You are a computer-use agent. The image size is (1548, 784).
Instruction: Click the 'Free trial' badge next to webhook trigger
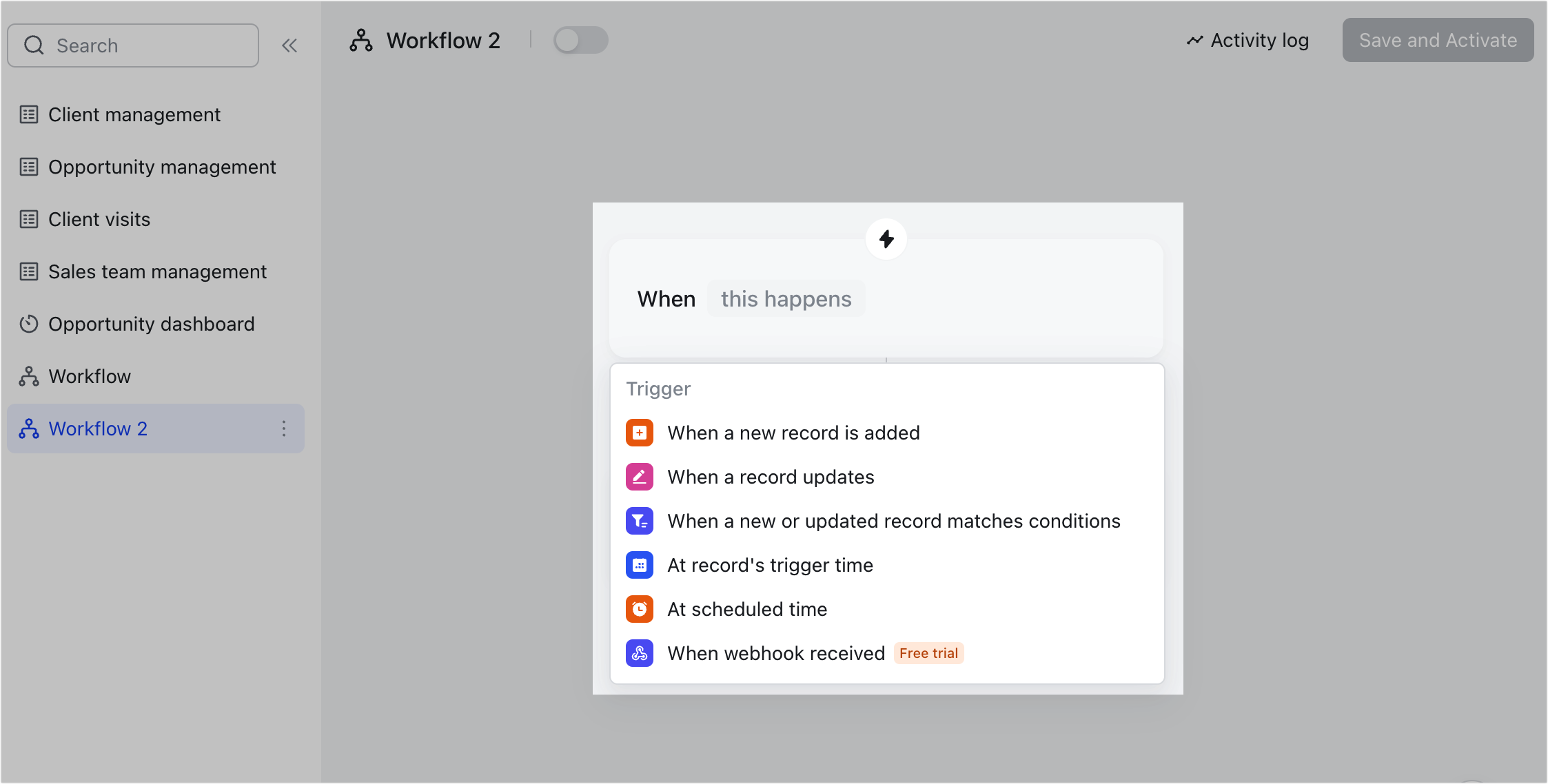(x=928, y=652)
